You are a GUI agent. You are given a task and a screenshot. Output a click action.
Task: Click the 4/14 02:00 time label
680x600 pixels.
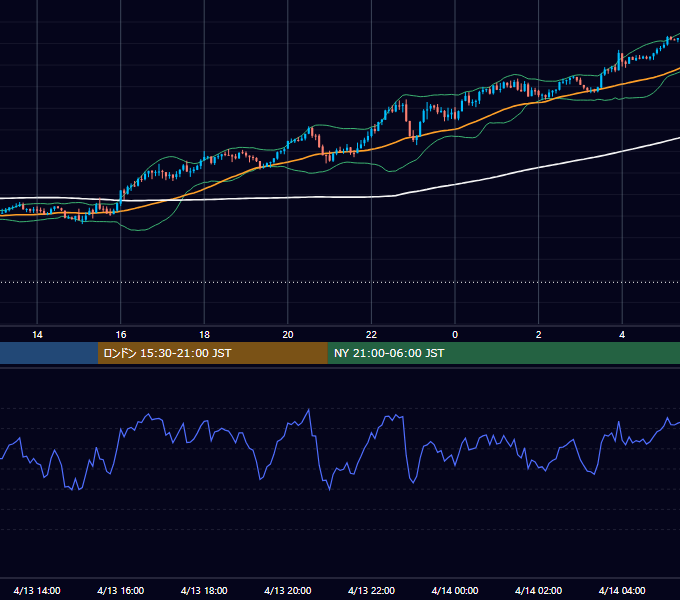click(x=538, y=590)
